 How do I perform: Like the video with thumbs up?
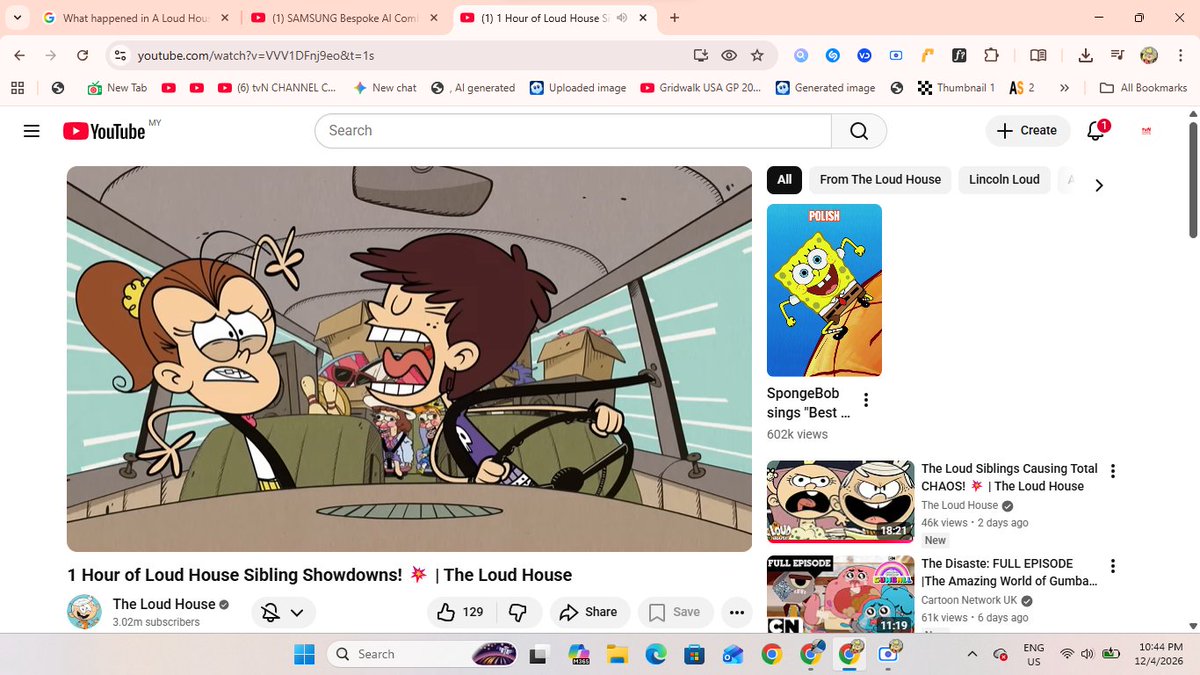(x=461, y=612)
